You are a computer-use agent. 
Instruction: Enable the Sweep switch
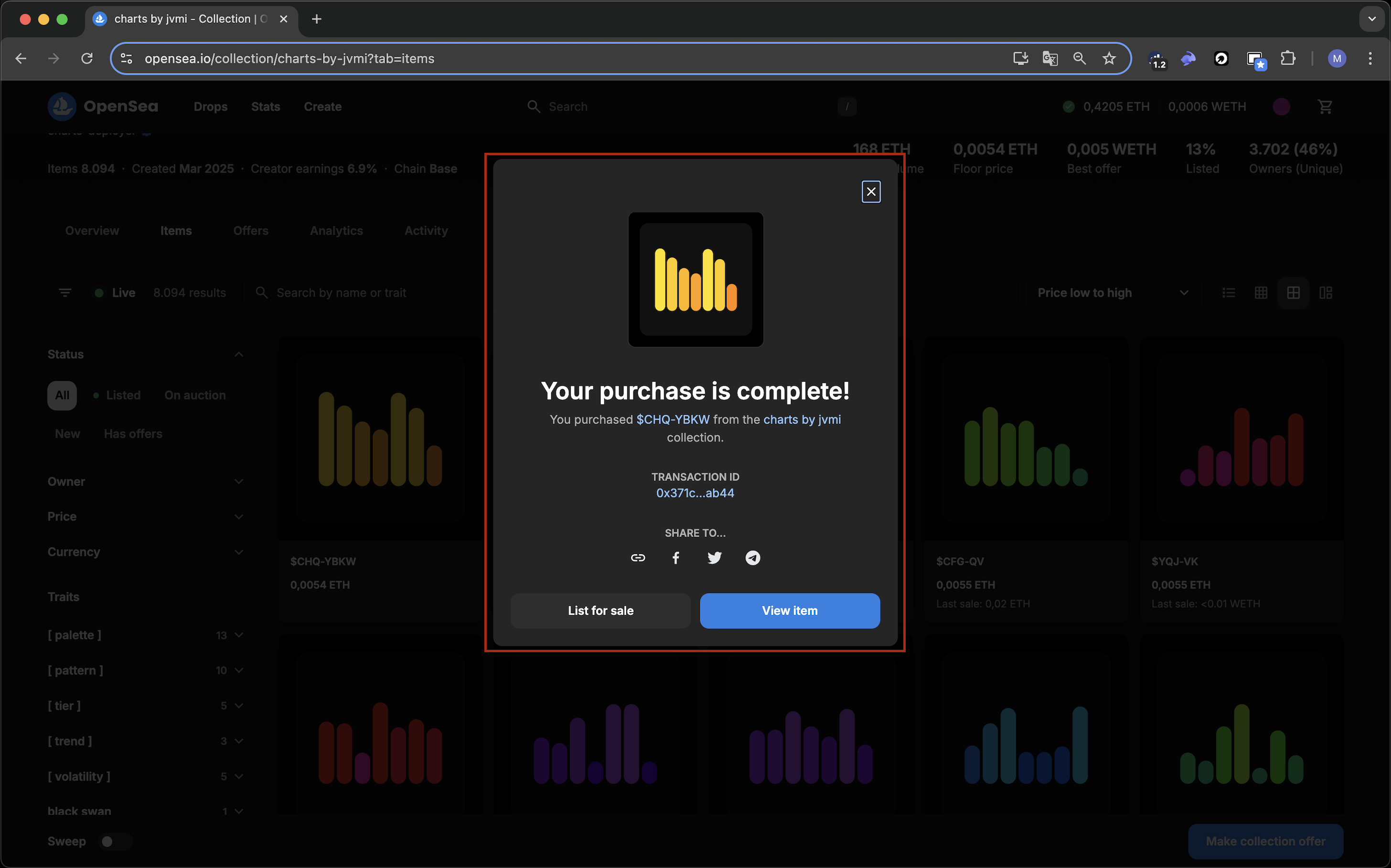pos(115,842)
